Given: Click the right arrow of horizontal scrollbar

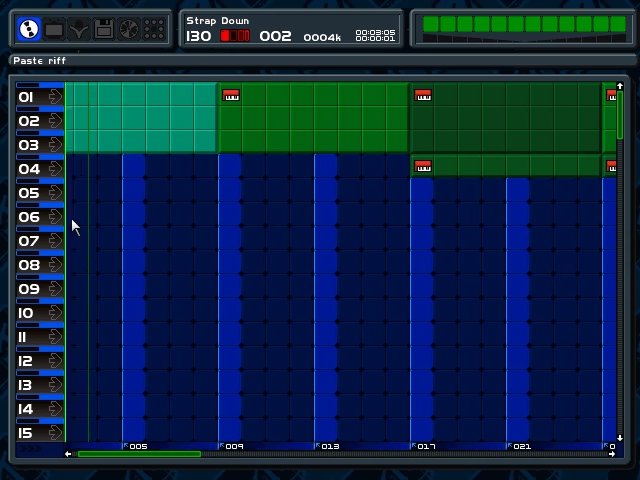Looking at the screenshot, I should pyautogui.click(x=612, y=454).
